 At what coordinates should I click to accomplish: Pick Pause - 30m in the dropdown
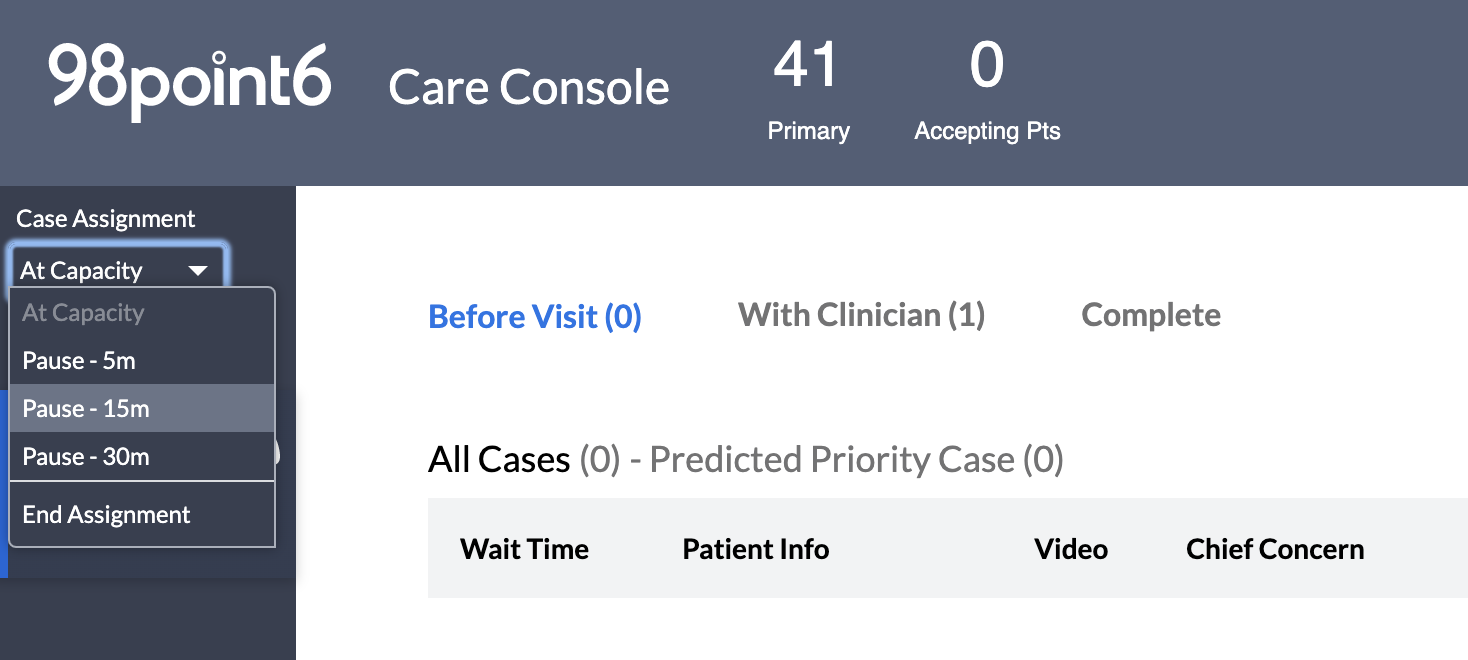[142, 457]
